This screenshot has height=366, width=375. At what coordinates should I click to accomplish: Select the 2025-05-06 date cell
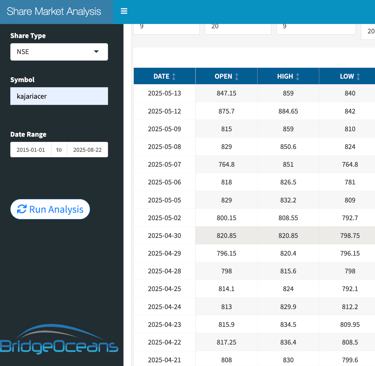164,182
